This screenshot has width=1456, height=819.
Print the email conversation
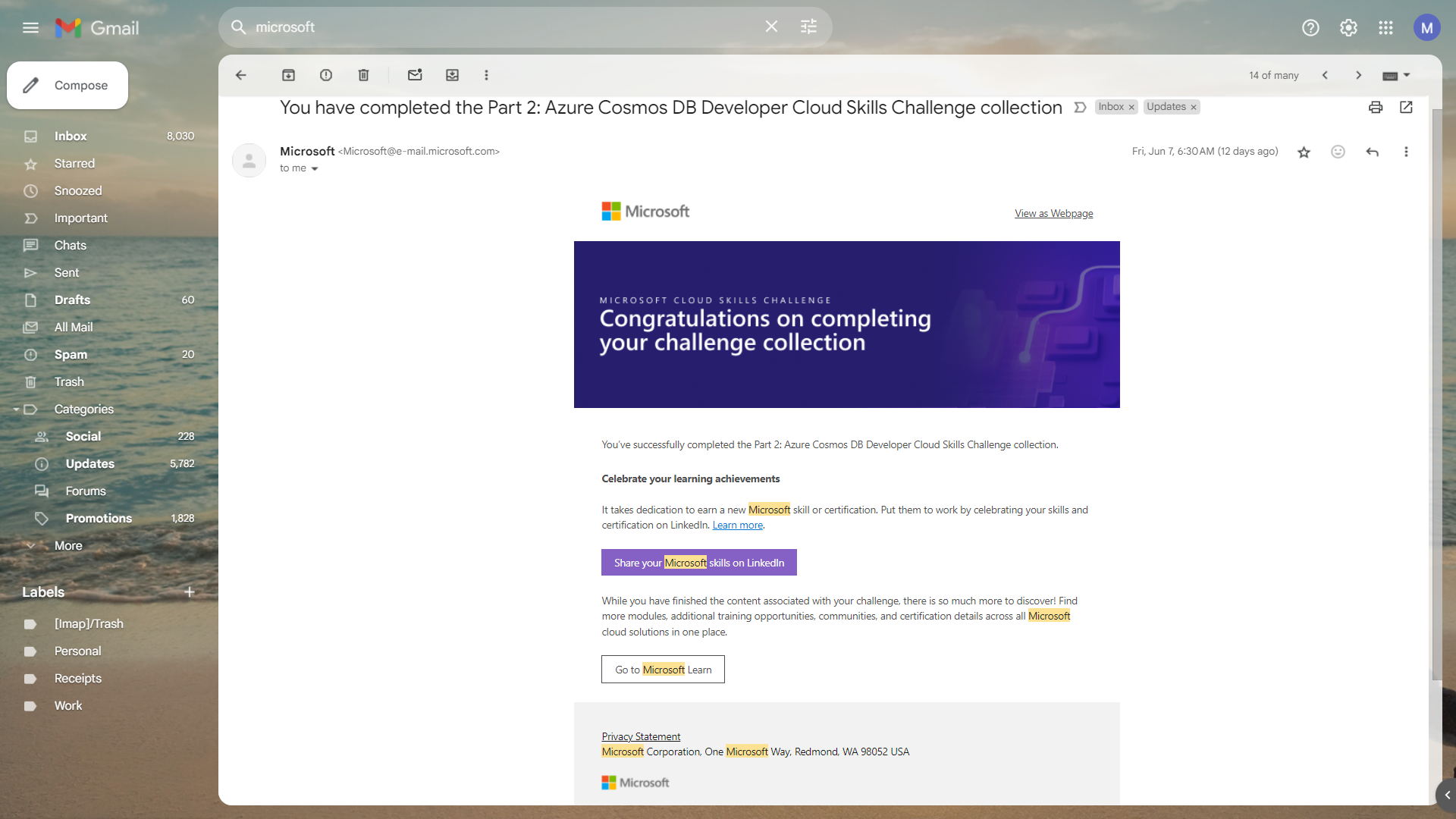point(1375,107)
